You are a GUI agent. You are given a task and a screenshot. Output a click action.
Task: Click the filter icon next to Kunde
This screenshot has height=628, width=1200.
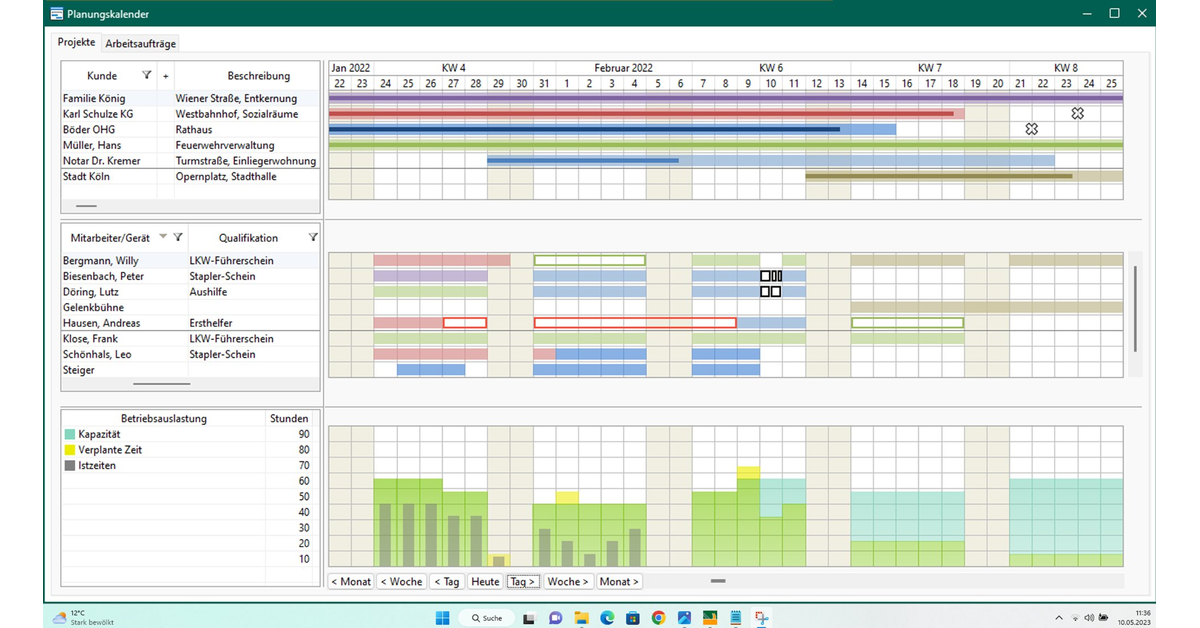147,75
